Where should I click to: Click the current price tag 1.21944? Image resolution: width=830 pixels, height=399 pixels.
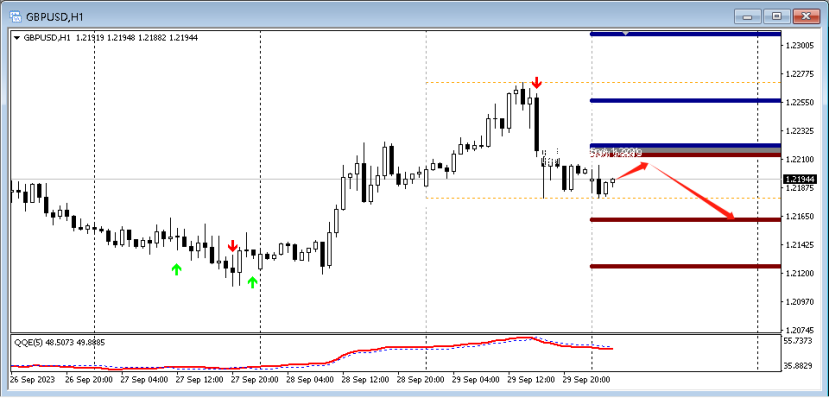(800, 179)
